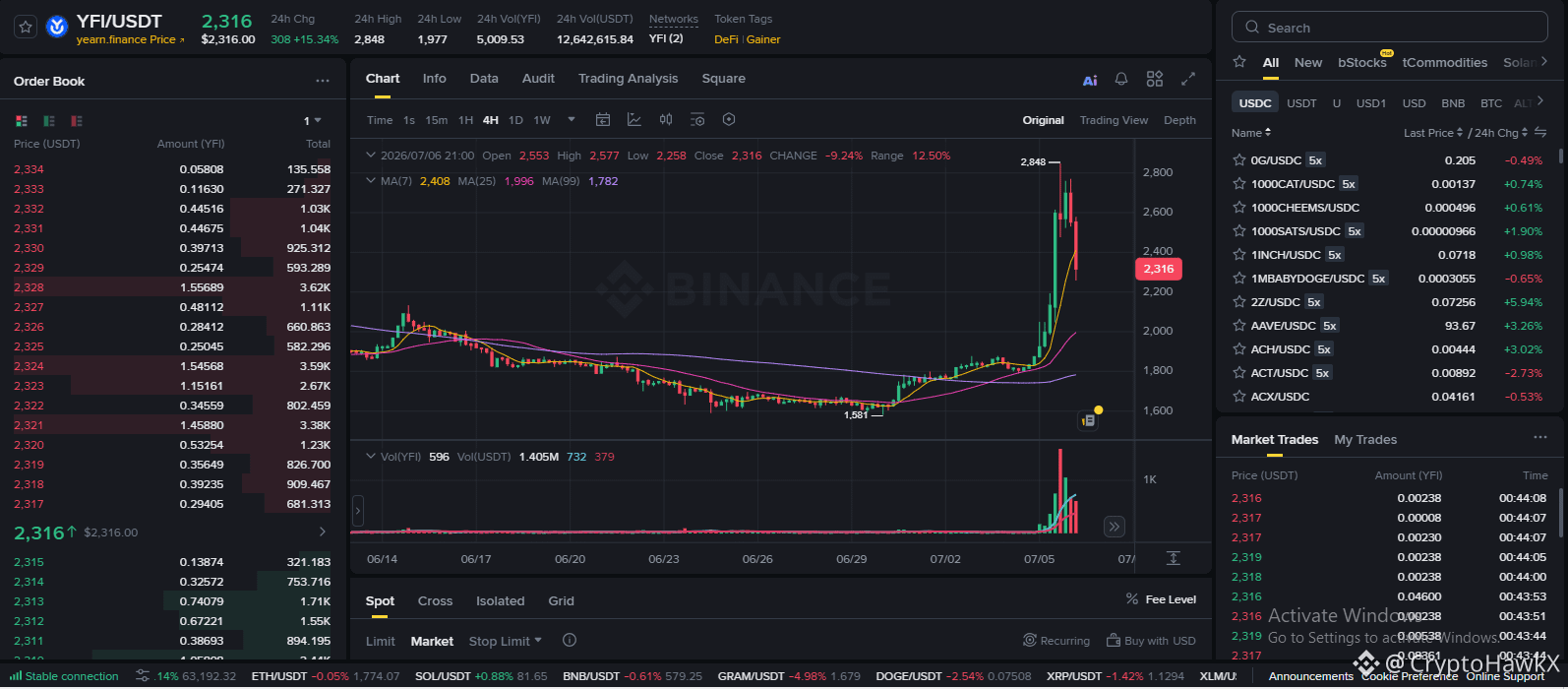Screen dimensions: 1568x689
Task: Show both bids and asks order book view
Action: (x=22, y=121)
